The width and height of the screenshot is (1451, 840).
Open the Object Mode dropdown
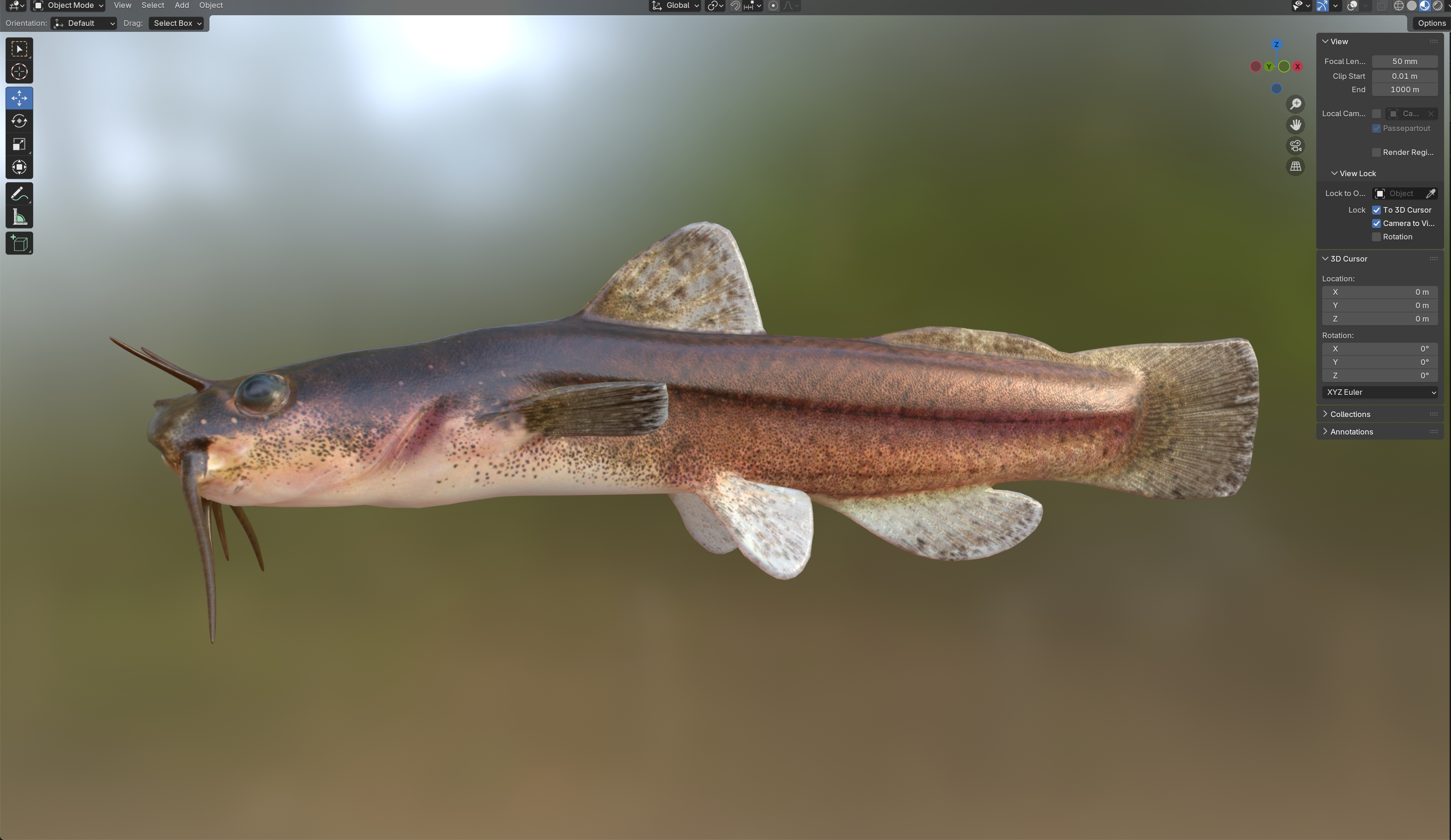pyautogui.click(x=68, y=6)
